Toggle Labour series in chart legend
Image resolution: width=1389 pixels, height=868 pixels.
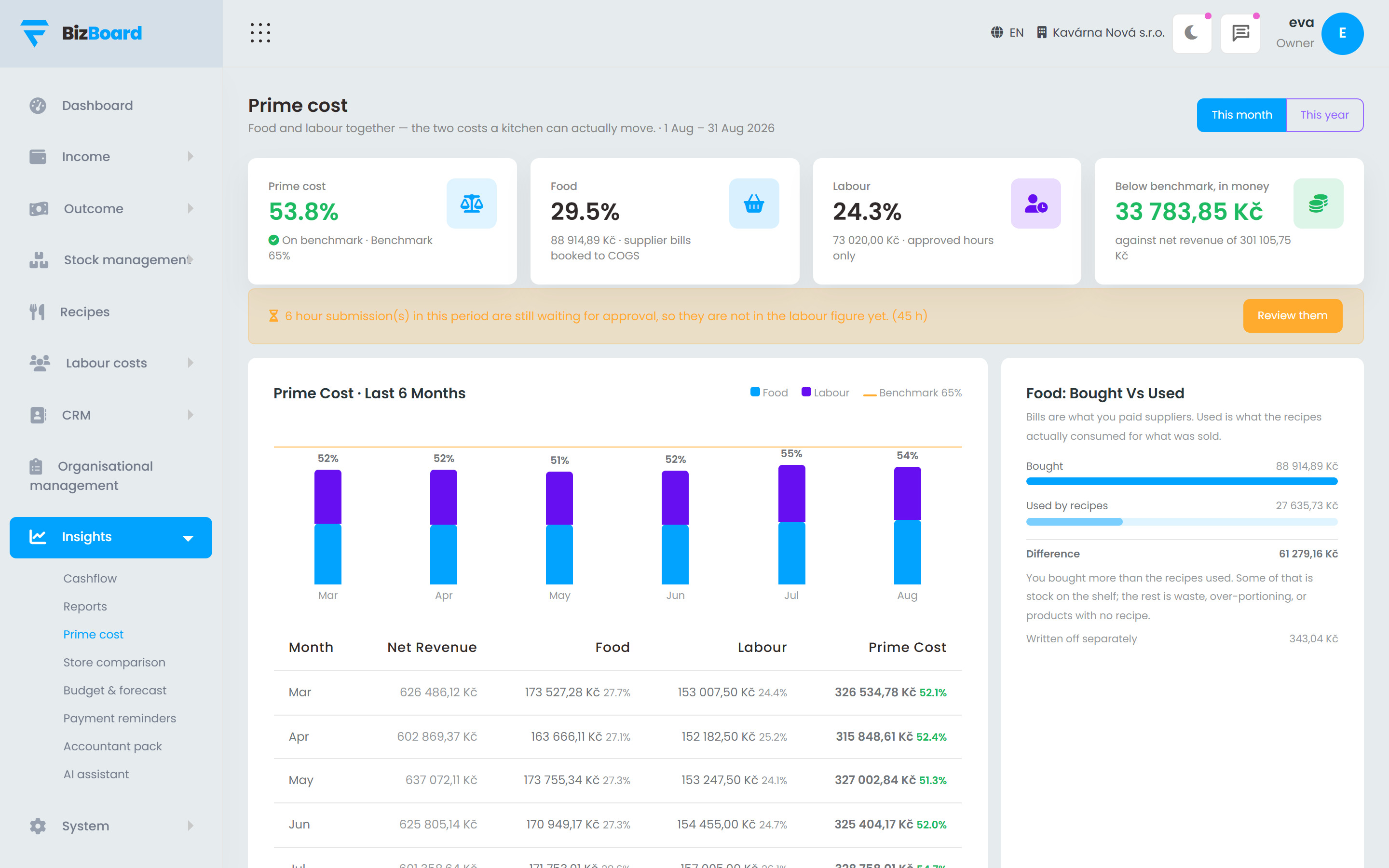[825, 393]
